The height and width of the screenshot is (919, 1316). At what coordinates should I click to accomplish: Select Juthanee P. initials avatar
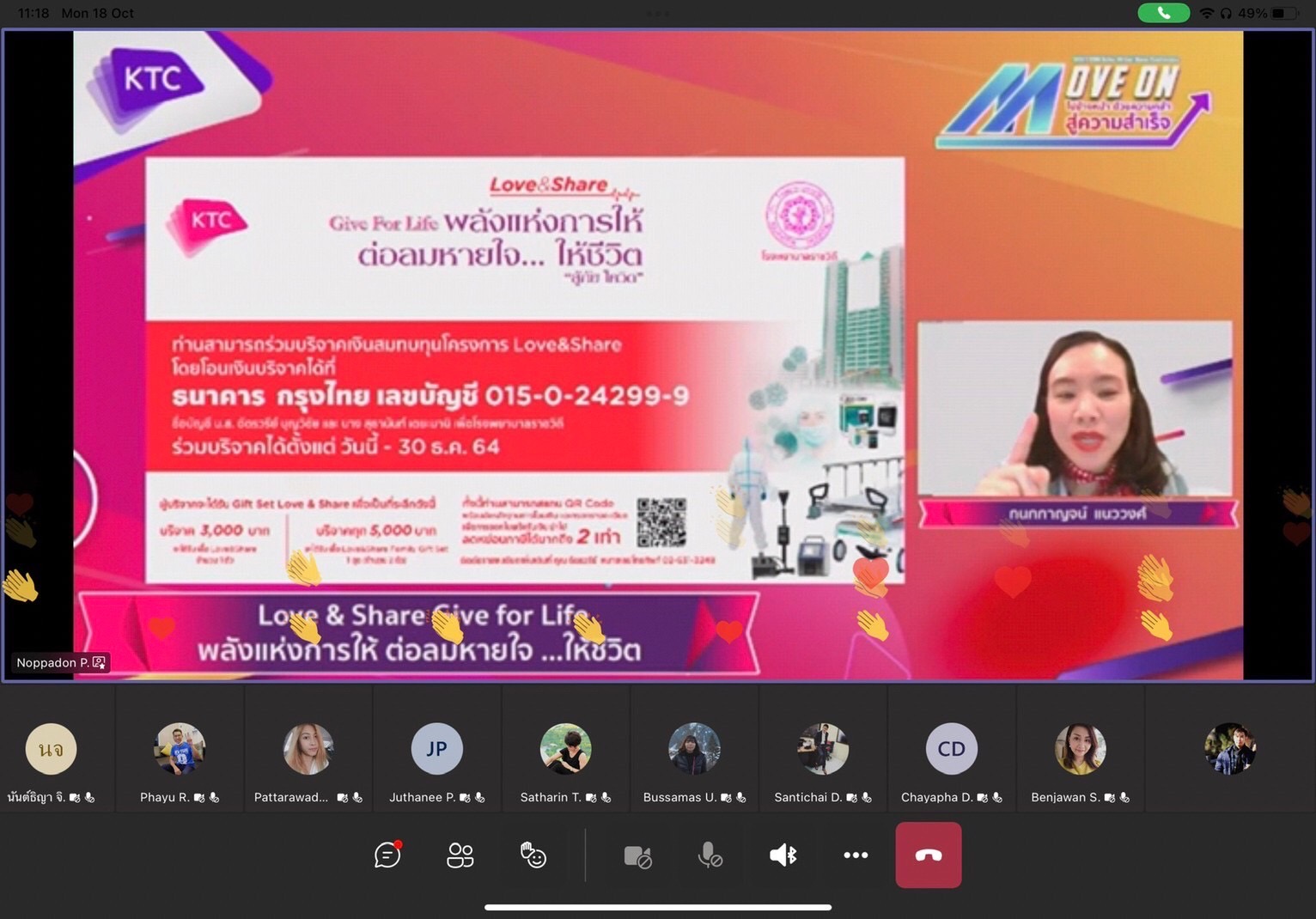tap(436, 749)
